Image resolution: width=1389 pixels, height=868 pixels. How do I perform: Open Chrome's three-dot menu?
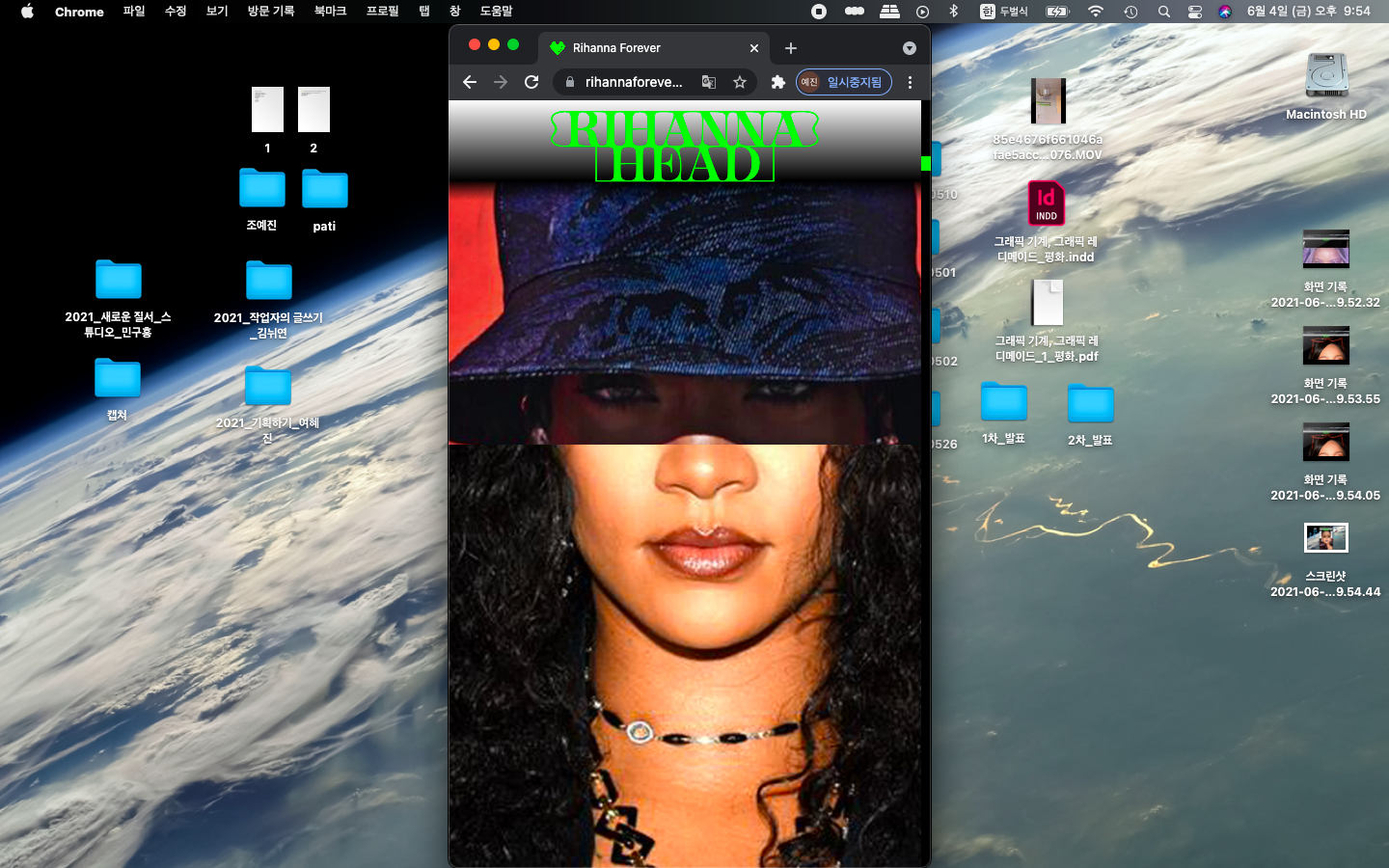tap(910, 82)
